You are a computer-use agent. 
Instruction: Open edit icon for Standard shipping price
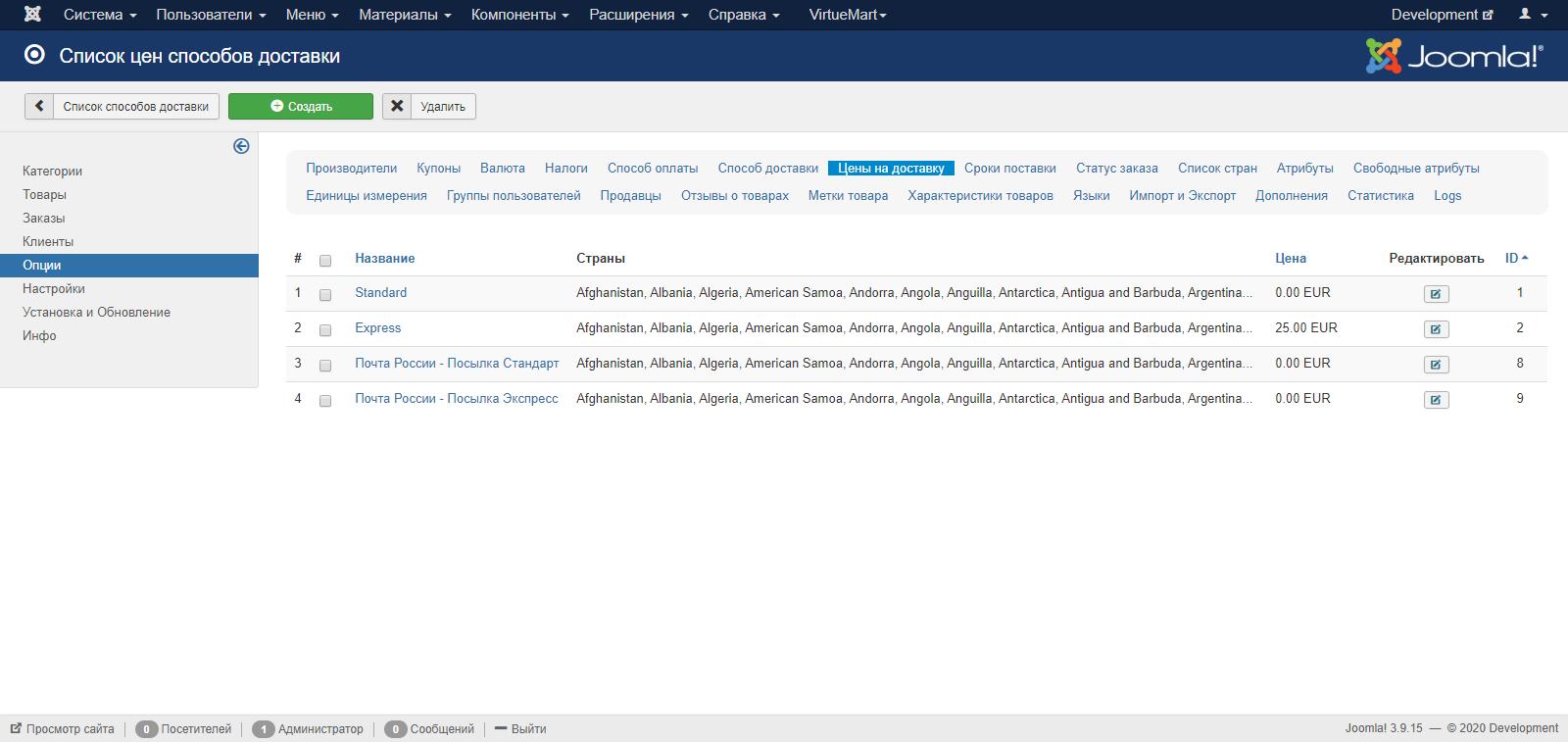click(1436, 293)
